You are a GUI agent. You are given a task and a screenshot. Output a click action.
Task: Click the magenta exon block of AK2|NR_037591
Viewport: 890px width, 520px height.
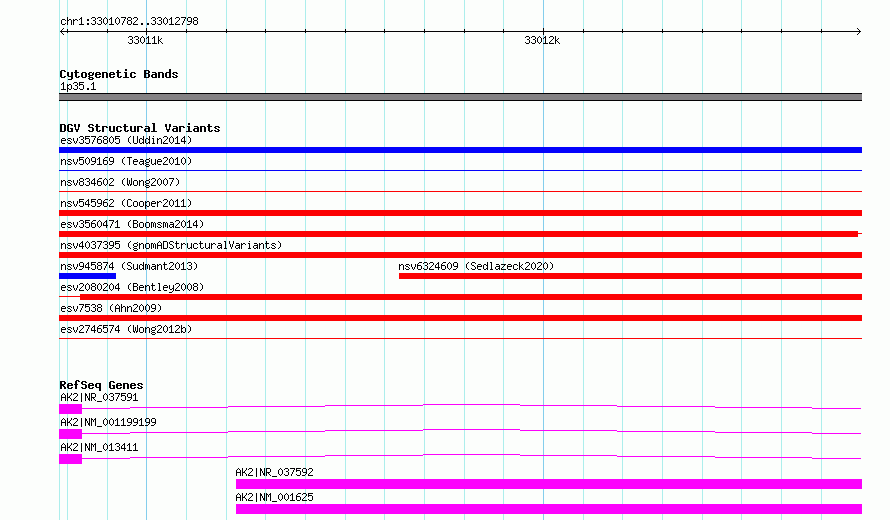pos(70,409)
